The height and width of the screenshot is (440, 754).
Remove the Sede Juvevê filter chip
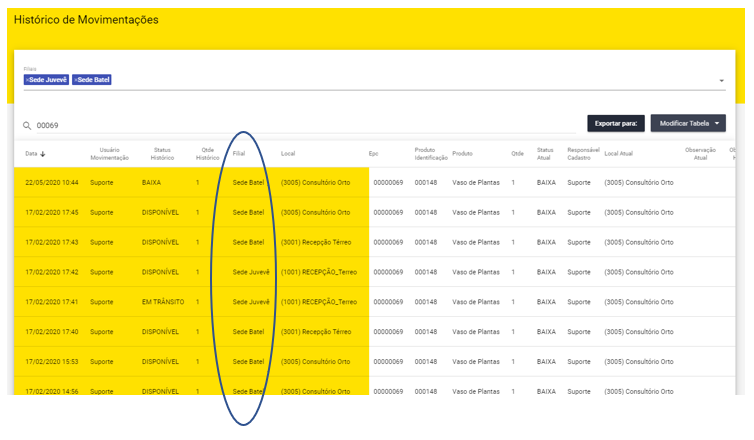coord(28,80)
